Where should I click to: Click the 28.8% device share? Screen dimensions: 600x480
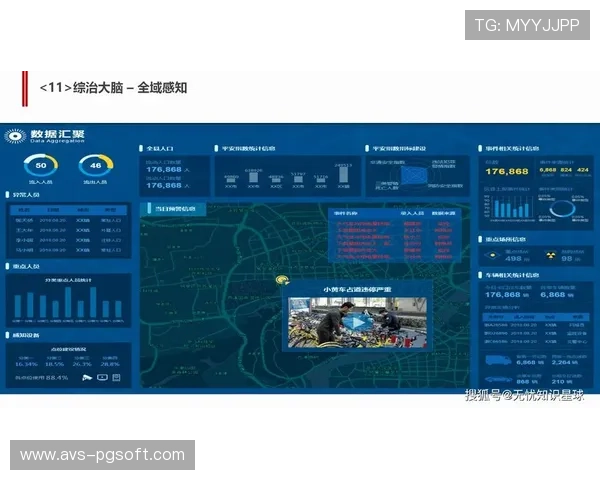tap(110, 364)
